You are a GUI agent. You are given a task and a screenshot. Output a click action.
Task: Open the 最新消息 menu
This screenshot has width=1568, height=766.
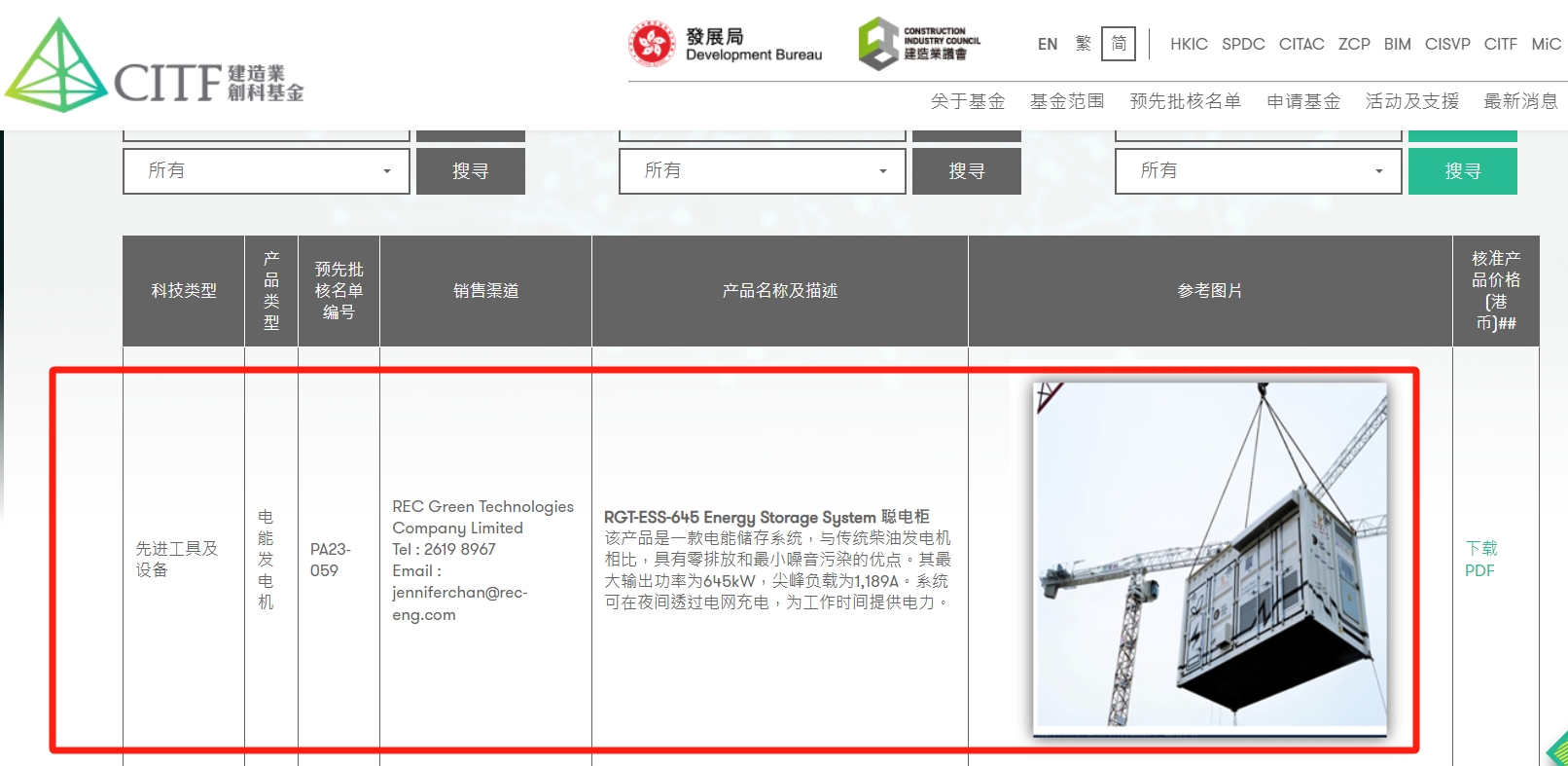[x=1520, y=101]
